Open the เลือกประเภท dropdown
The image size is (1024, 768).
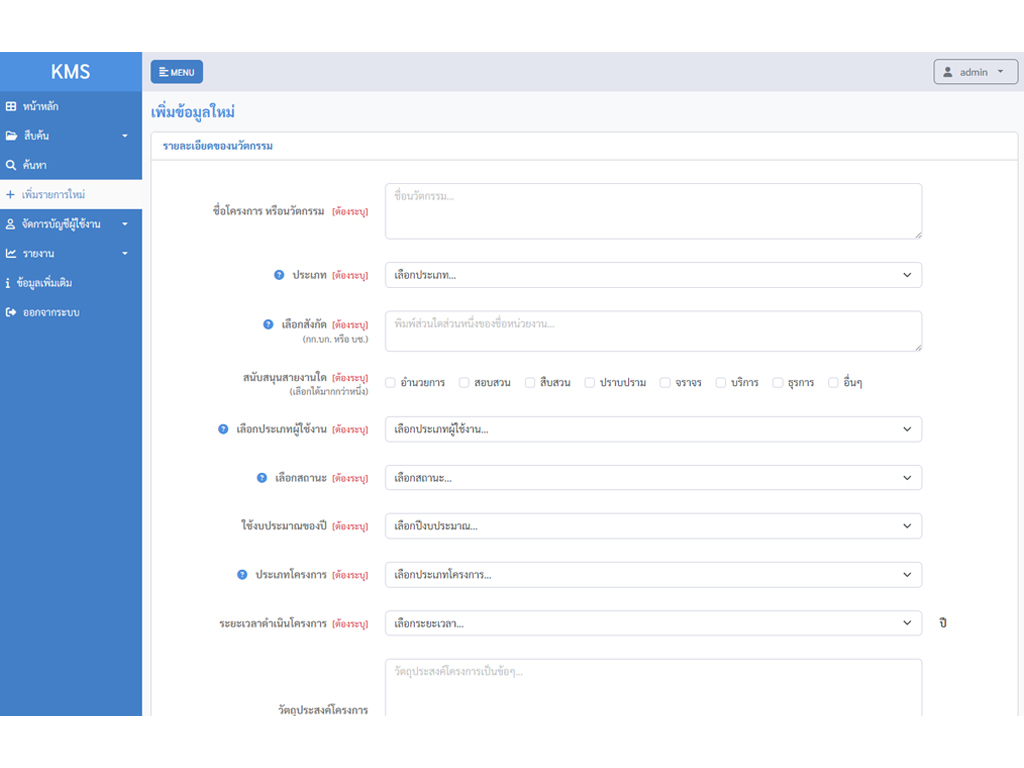pos(653,275)
